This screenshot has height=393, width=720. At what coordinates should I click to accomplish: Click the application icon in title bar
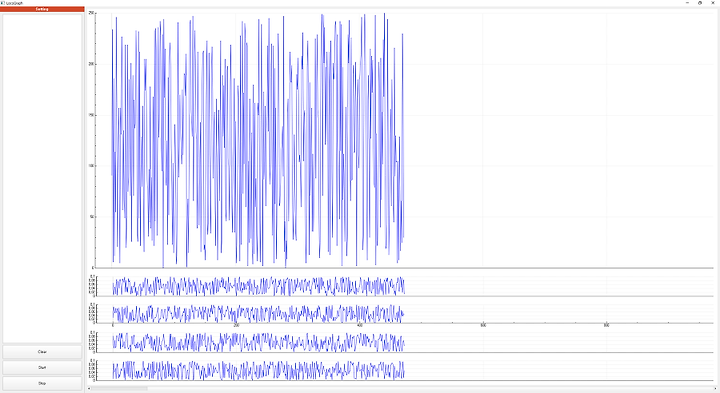click(2, 3)
